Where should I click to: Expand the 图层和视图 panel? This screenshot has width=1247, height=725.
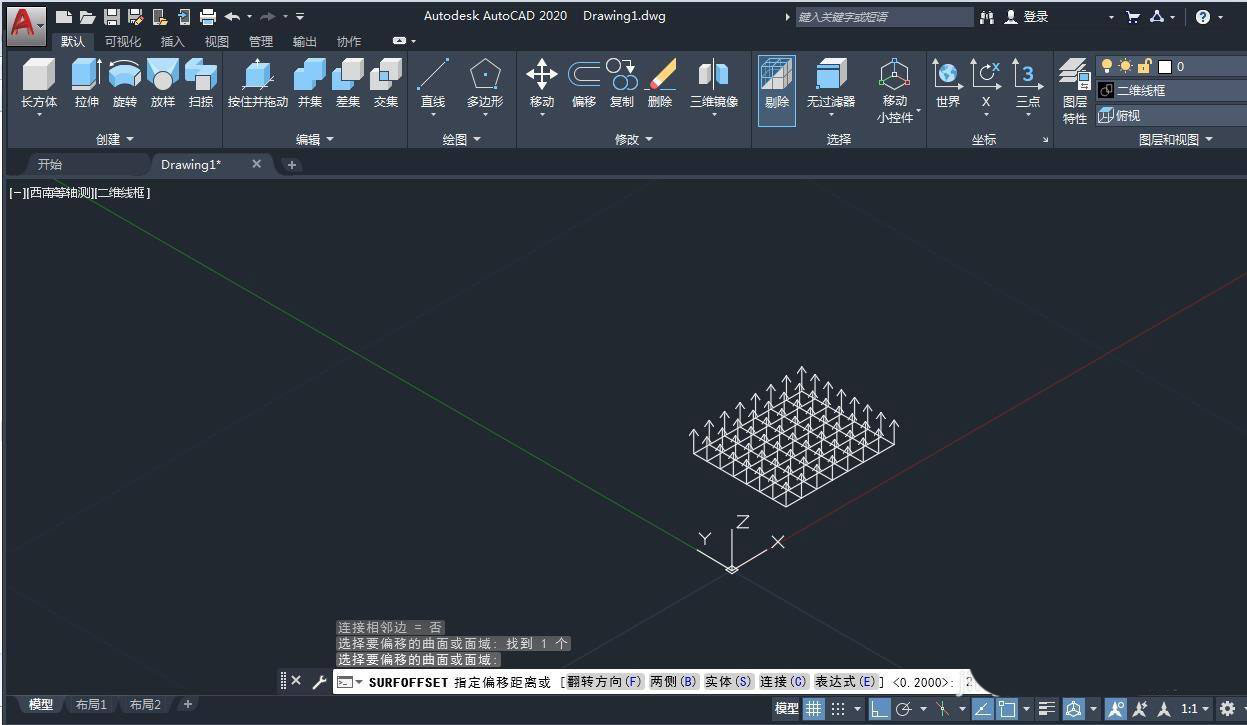point(1175,139)
